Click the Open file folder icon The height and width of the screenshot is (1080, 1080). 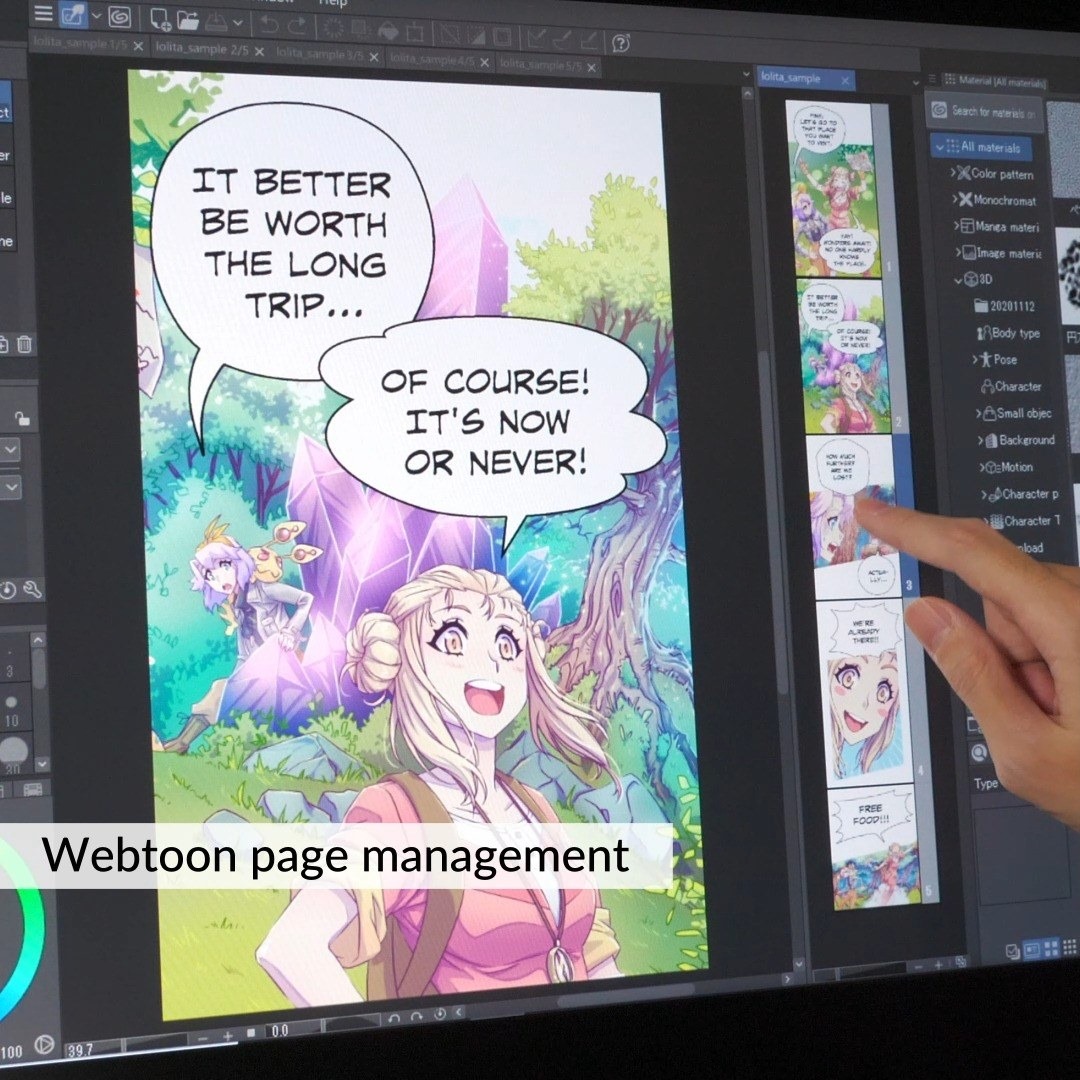tap(187, 21)
